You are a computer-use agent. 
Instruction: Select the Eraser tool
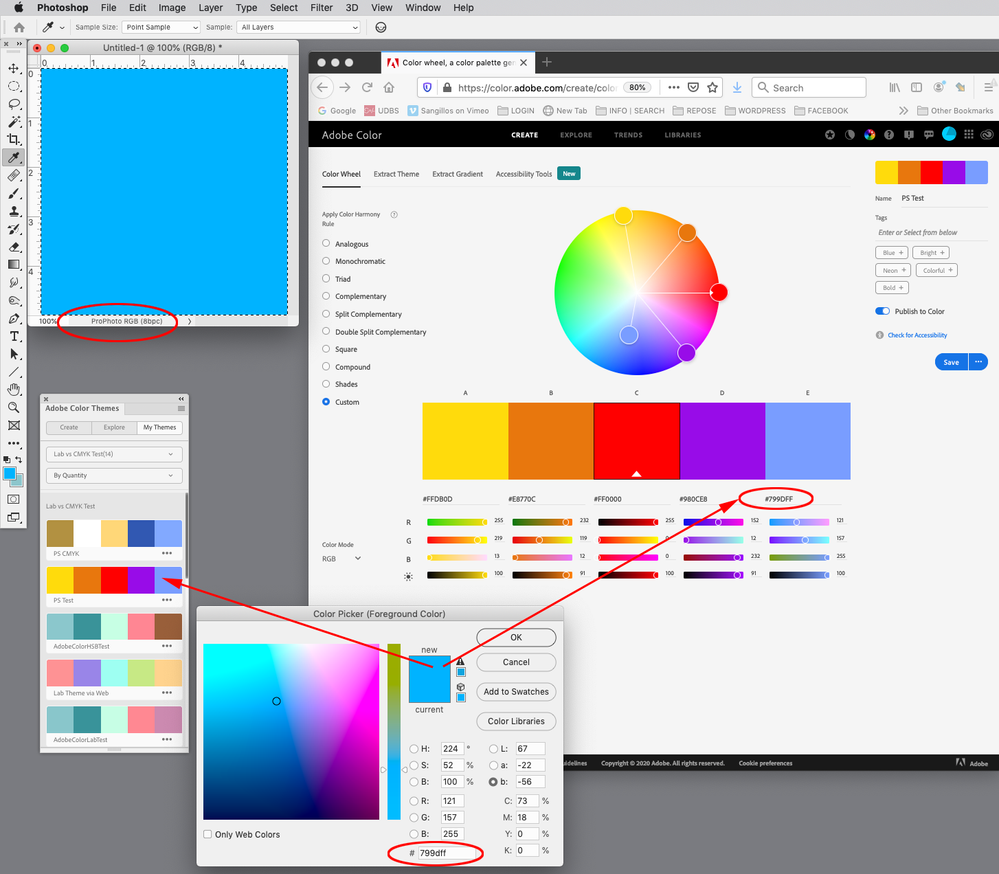tap(13, 247)
